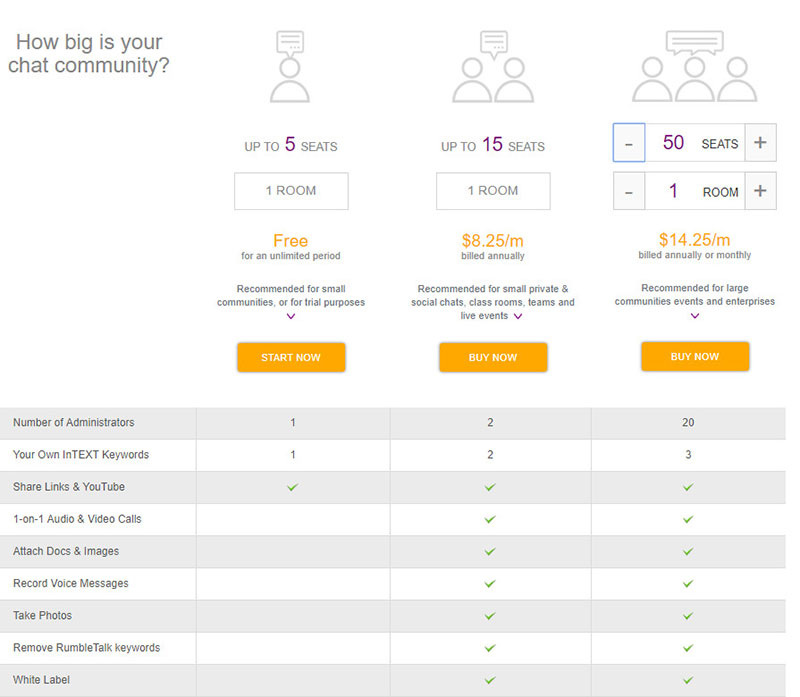The width and height of the screenshot is (800, 697).
Task: Decrease seats with the minus button
Action: click(629, 143)
